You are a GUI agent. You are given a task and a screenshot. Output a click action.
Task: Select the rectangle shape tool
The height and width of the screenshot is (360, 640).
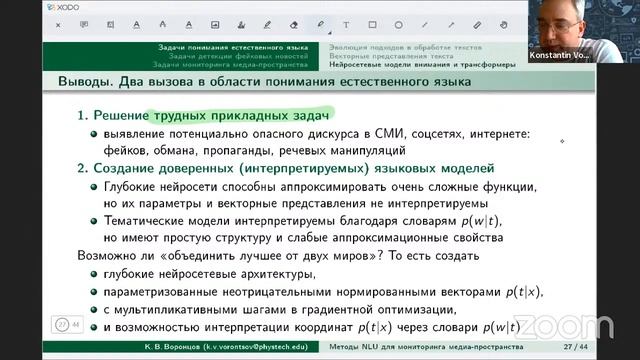point(372,25)
